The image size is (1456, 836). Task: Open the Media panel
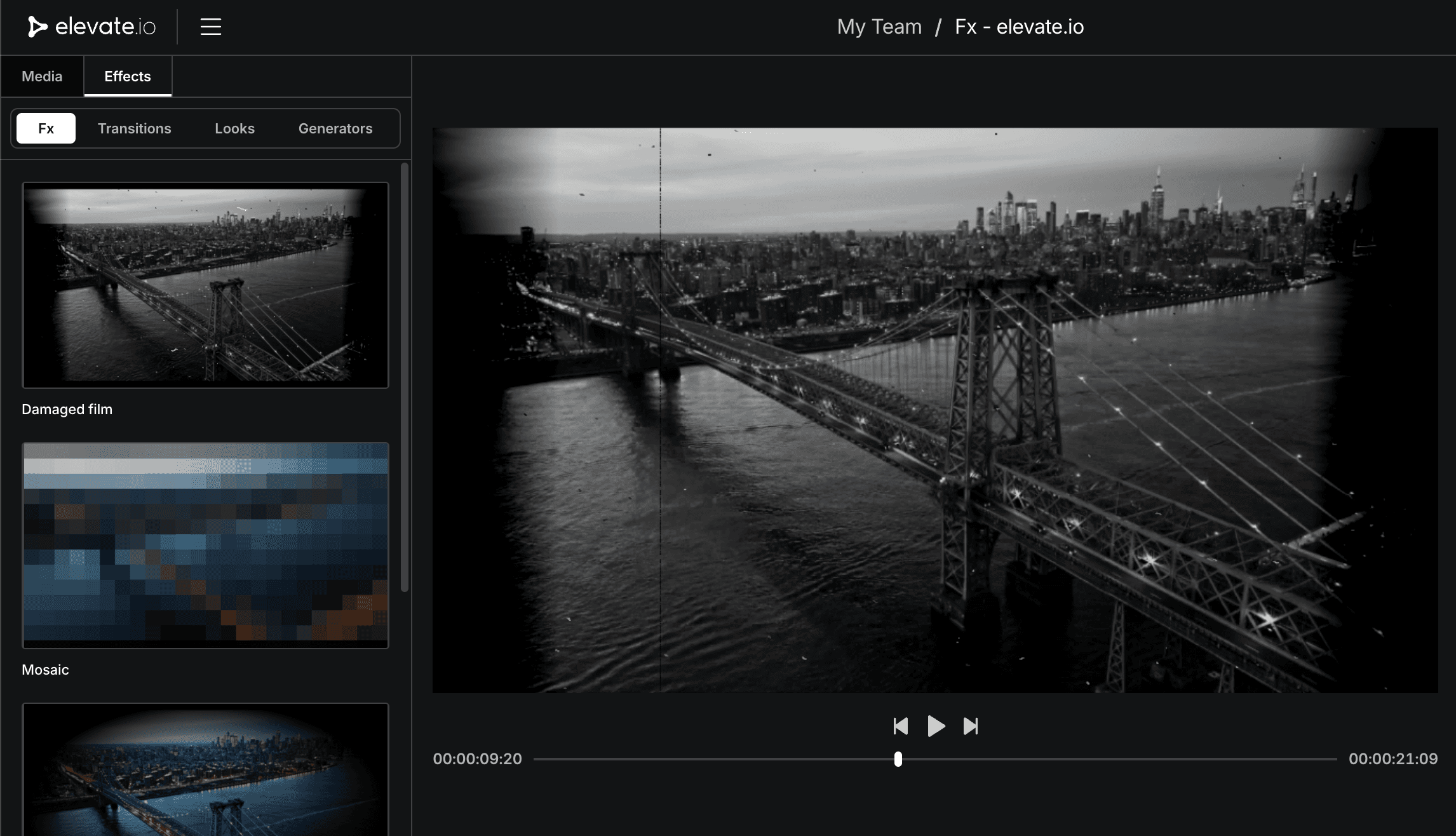41,76
